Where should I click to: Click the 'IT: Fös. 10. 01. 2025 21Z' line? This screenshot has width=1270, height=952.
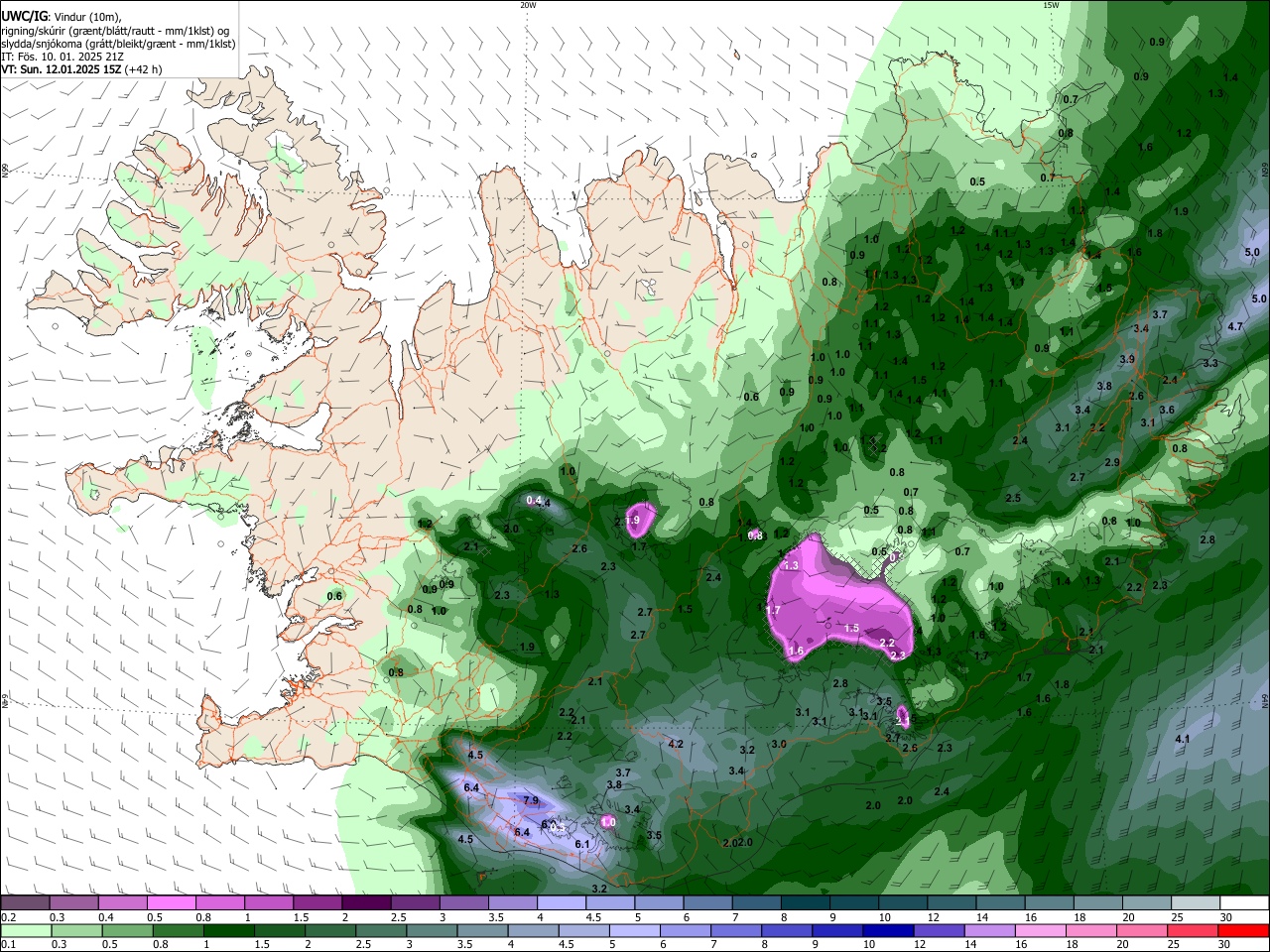[x=63, y=57]
